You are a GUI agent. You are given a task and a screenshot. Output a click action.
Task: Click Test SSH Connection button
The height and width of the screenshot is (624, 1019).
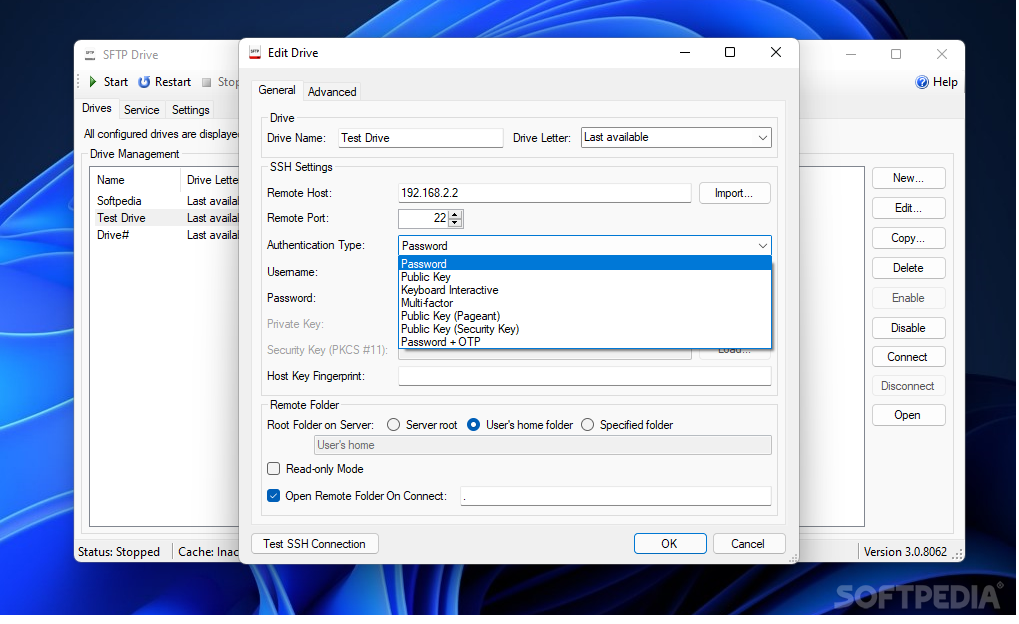coord(315,543)
